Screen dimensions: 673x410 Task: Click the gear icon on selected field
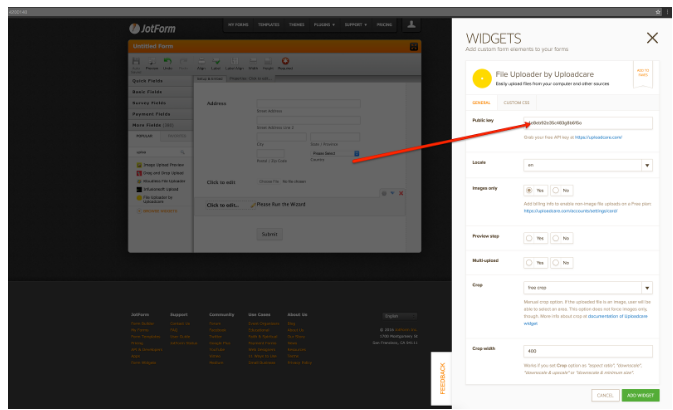(384, 193)
